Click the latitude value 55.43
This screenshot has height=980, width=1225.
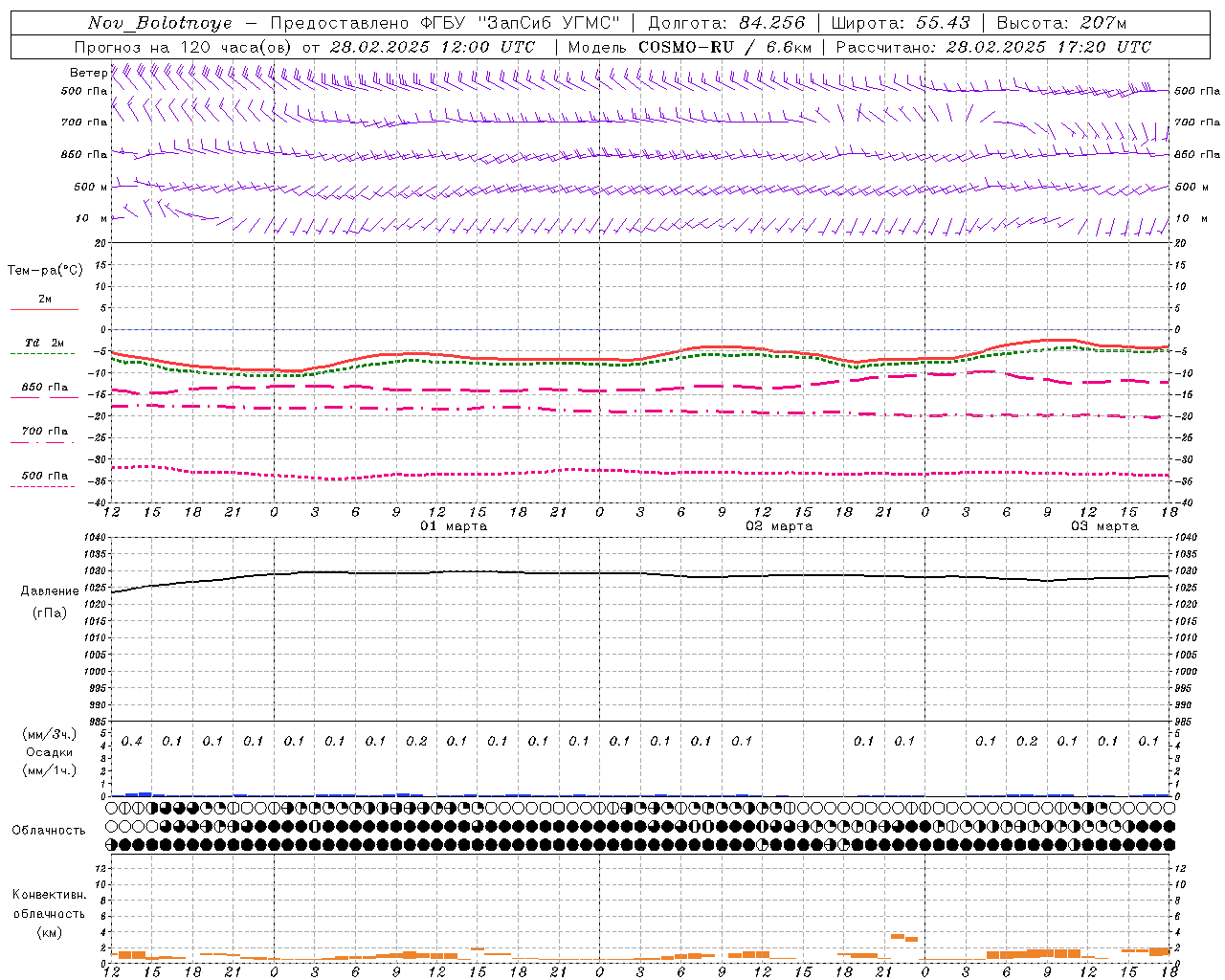943,23
